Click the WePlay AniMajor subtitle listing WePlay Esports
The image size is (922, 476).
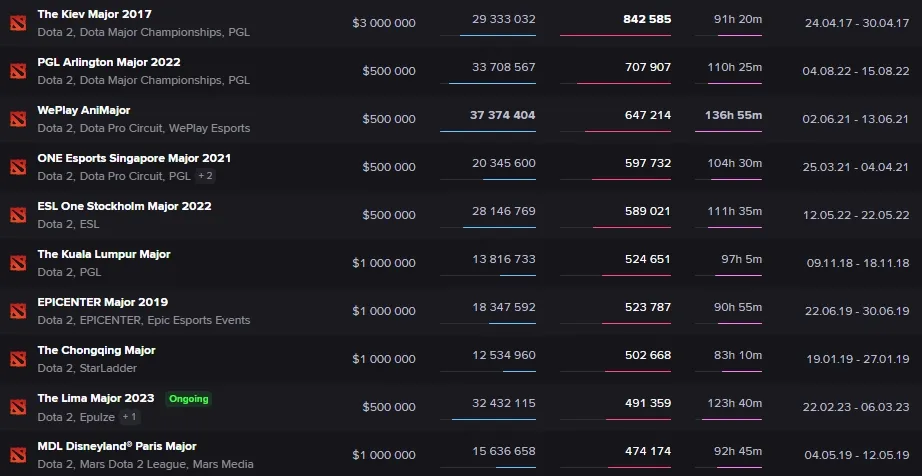[143, 128]
